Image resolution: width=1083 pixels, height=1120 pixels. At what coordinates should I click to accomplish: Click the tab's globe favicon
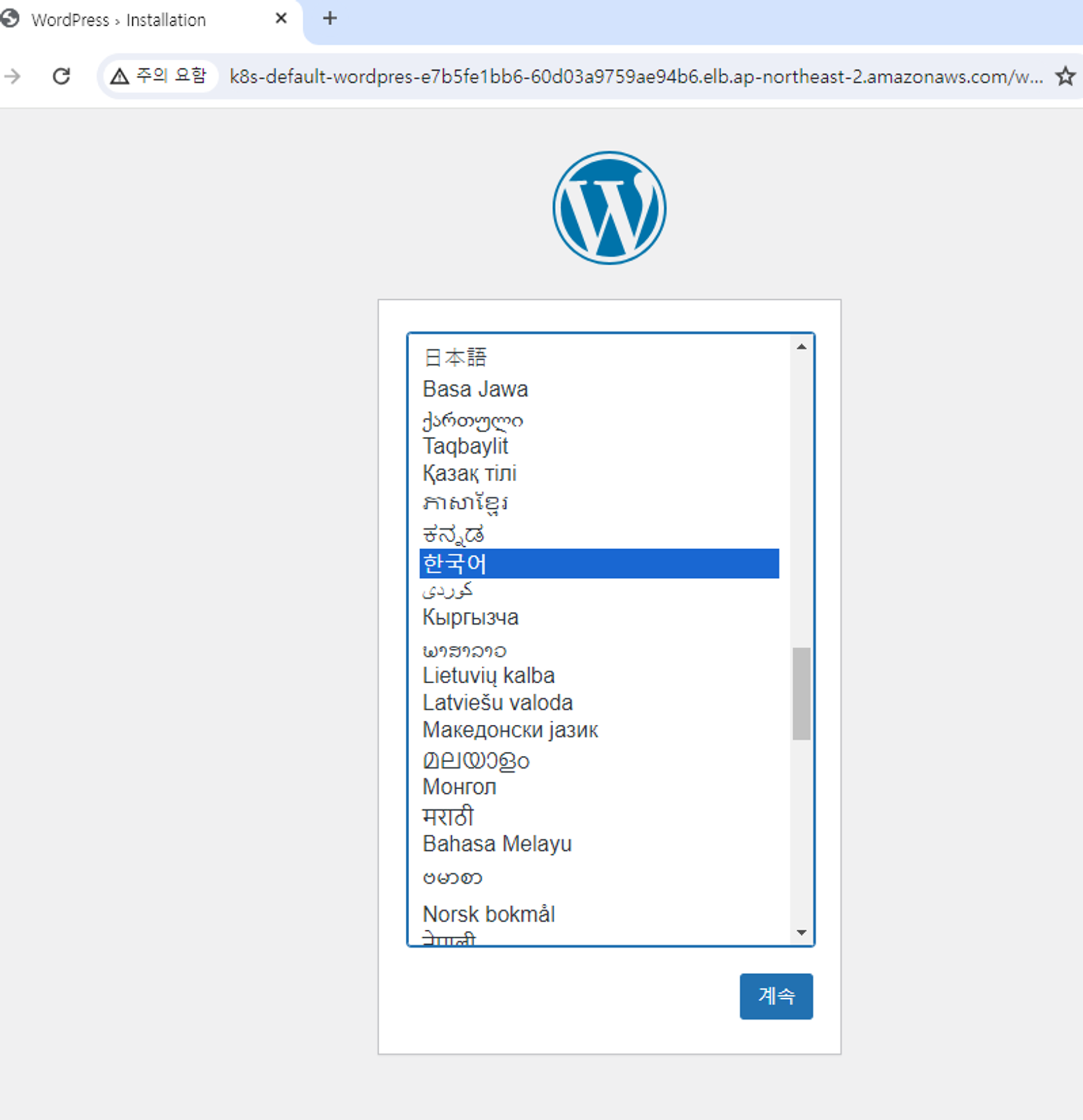tap(10, 19)
